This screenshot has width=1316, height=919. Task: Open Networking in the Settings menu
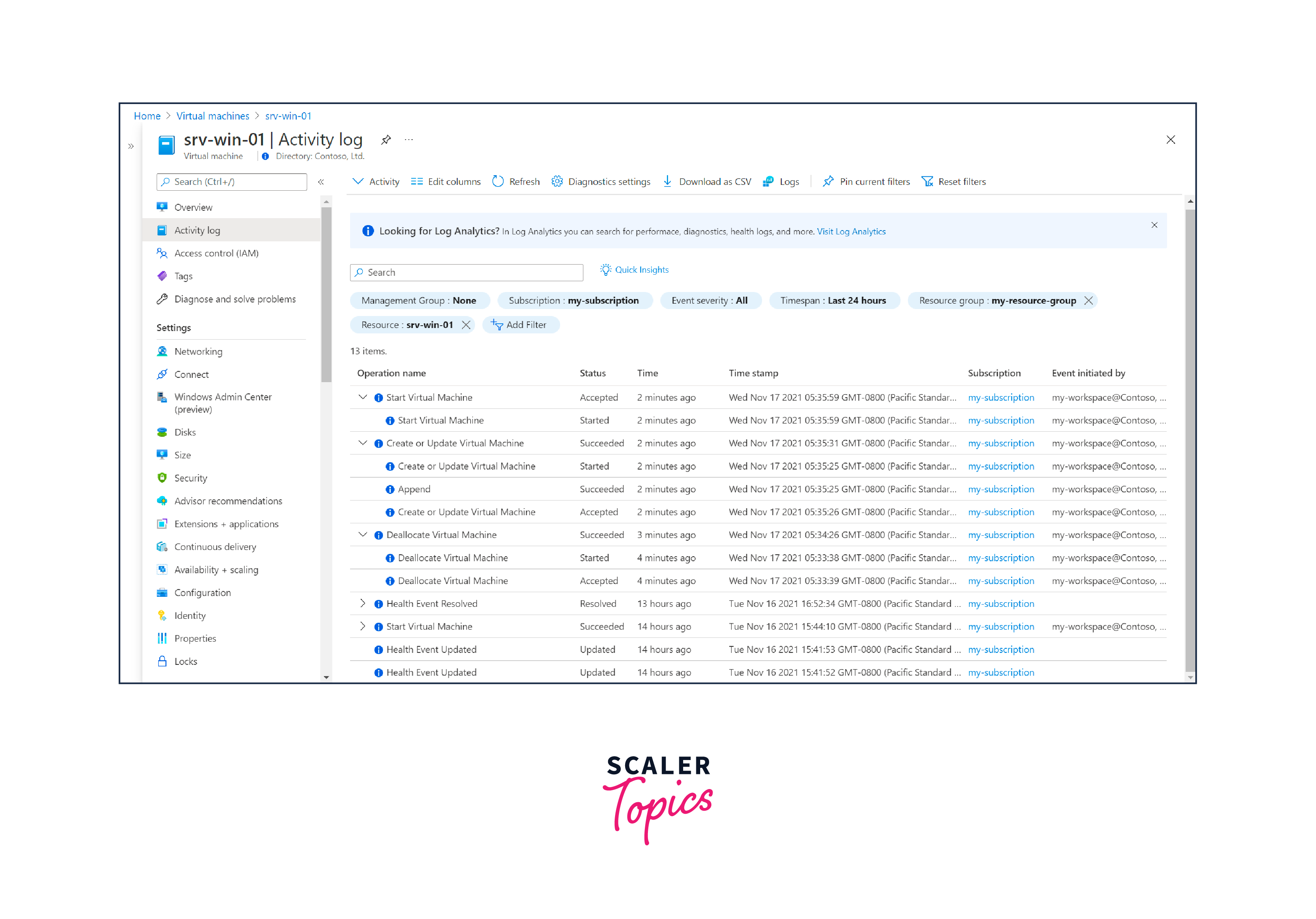pyautogui.click(x=198, y=351)
